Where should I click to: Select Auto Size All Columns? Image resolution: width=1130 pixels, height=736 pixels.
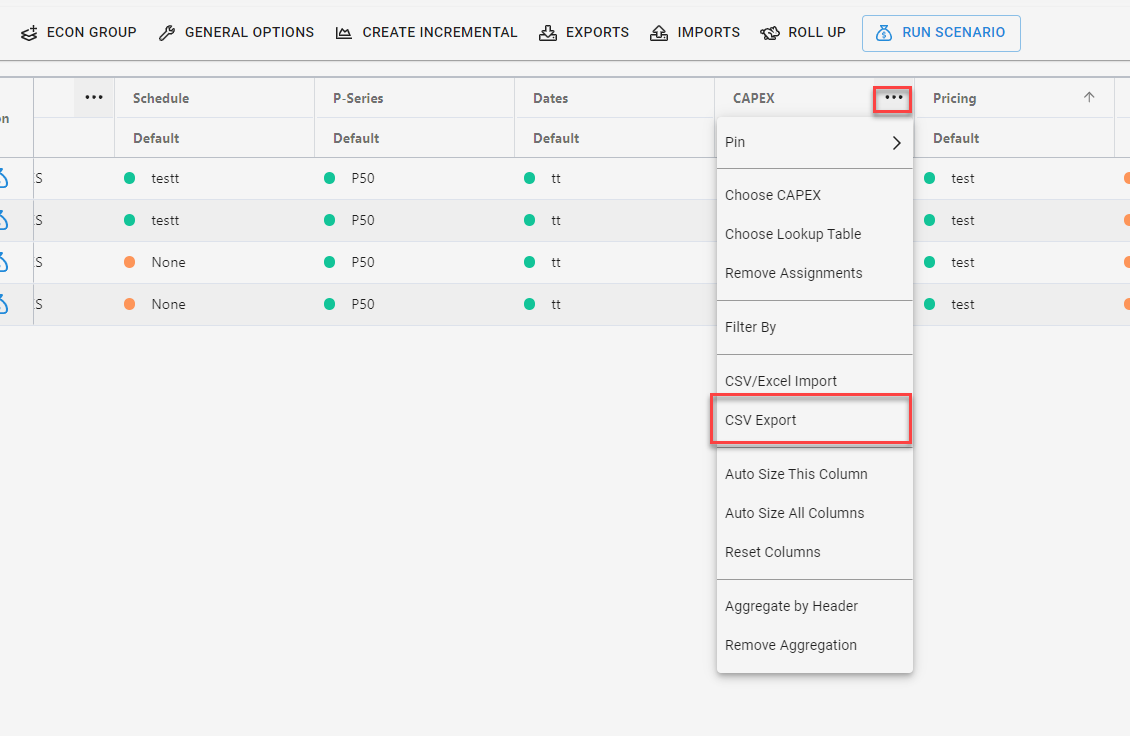(x=814, y=513)
